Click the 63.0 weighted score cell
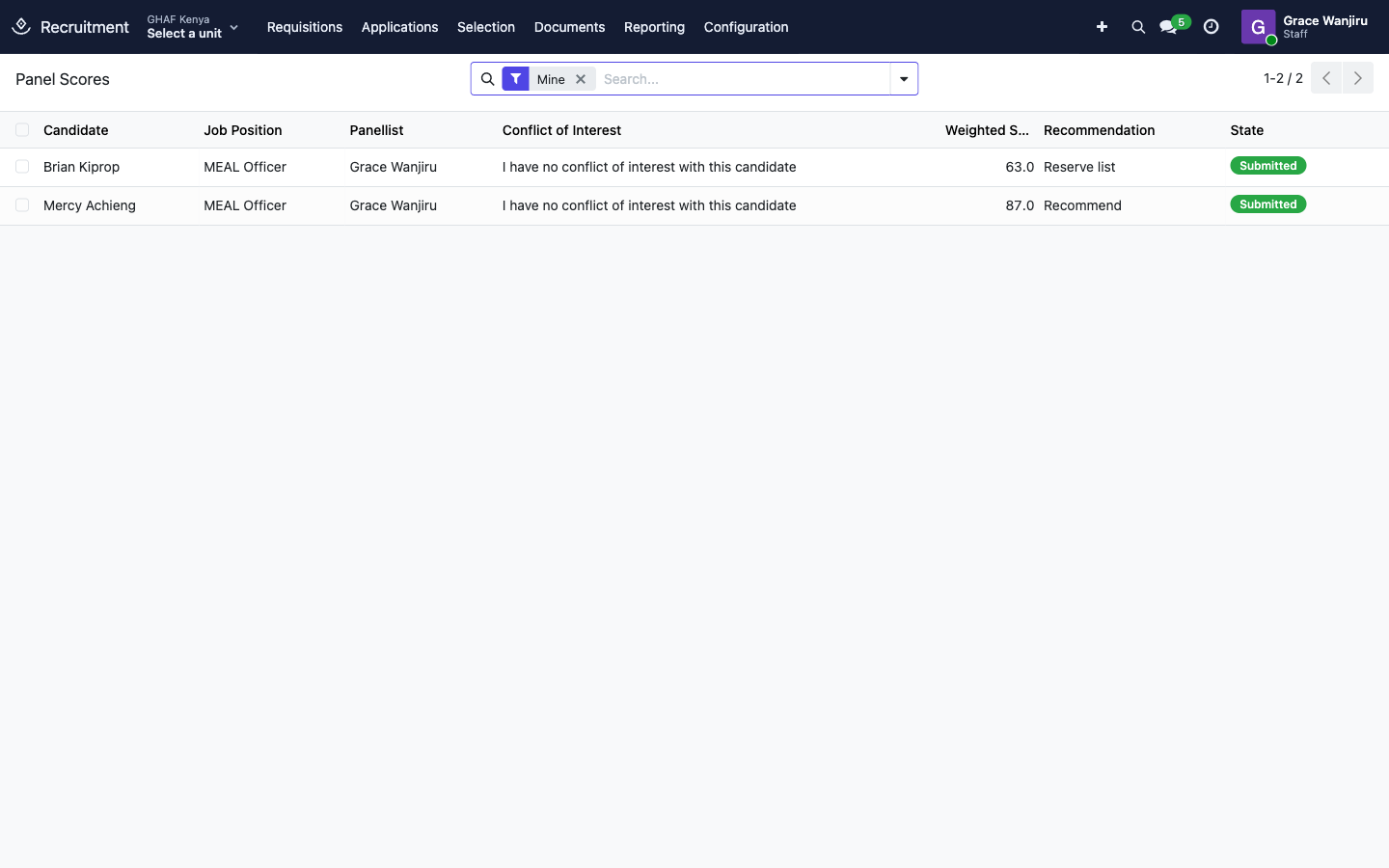Viewport: 1389px width, 868px height. [1020, 167]
